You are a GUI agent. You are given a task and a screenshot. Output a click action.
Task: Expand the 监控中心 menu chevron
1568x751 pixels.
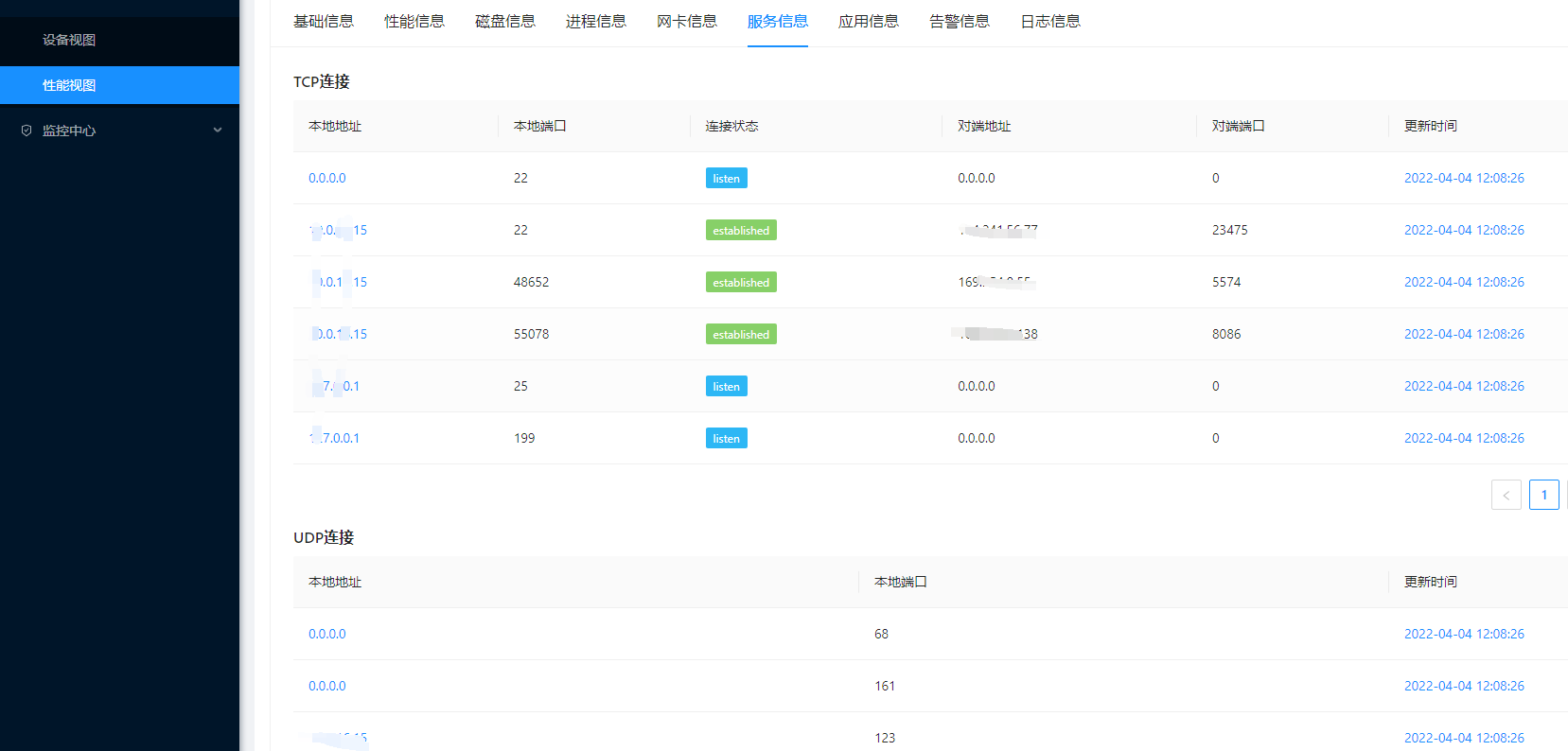click(x=218, y=131)
